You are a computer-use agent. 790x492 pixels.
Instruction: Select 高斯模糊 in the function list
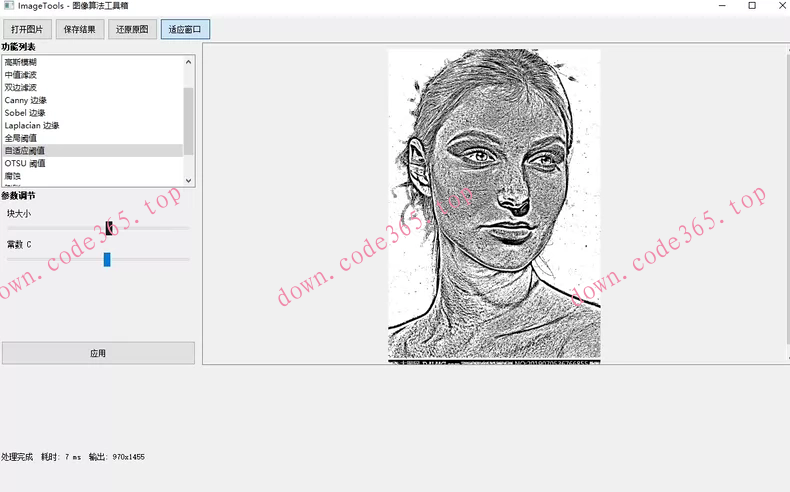pos(93,62)
